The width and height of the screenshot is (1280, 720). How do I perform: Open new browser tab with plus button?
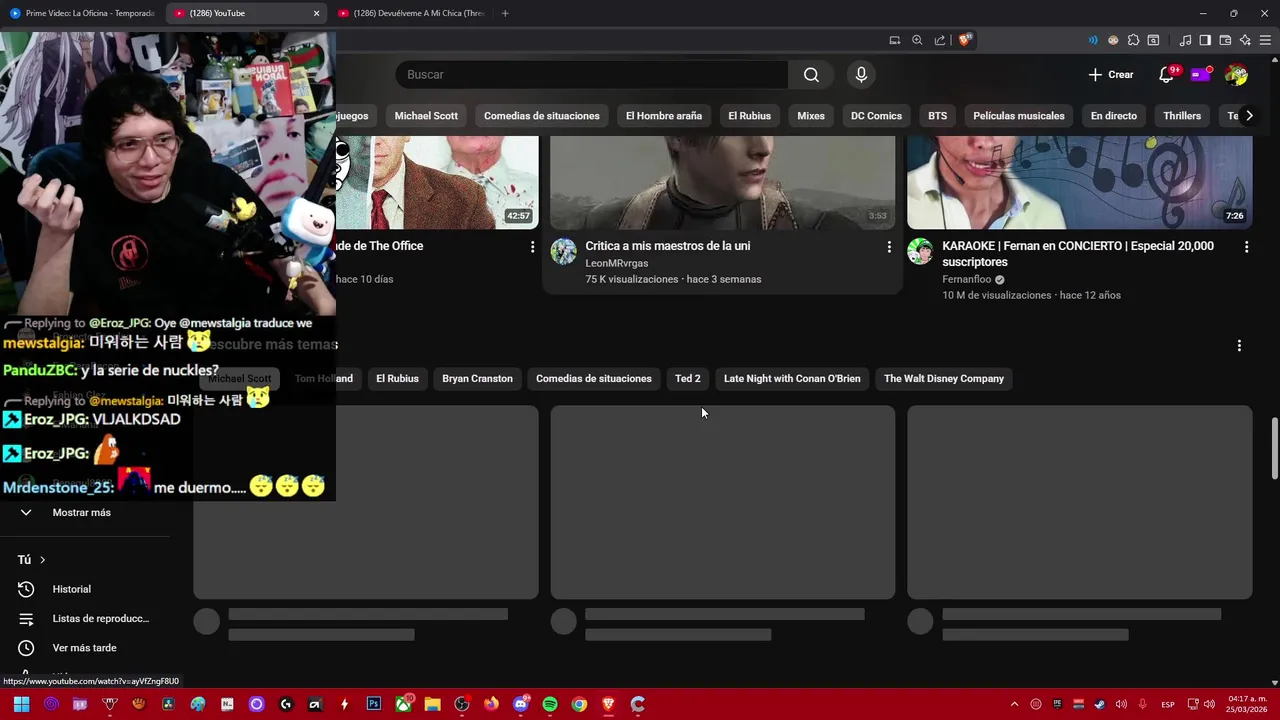pyautogui.click(x=505, y=13)
